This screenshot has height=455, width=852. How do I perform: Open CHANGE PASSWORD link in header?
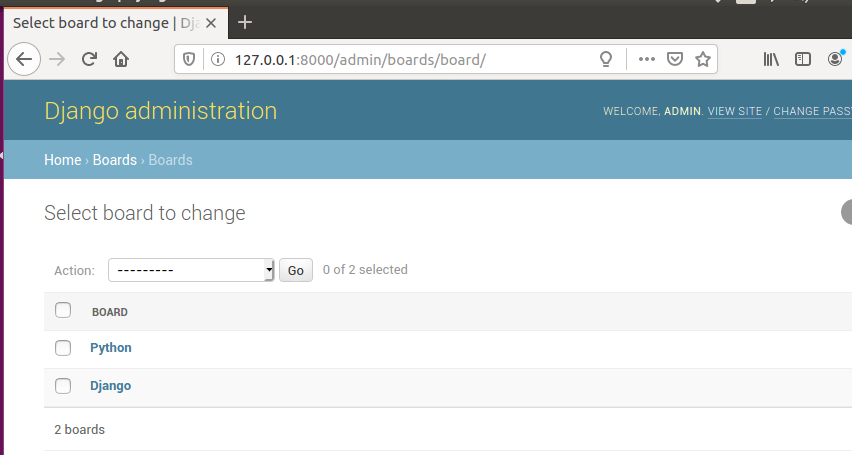tap(812, 111)
